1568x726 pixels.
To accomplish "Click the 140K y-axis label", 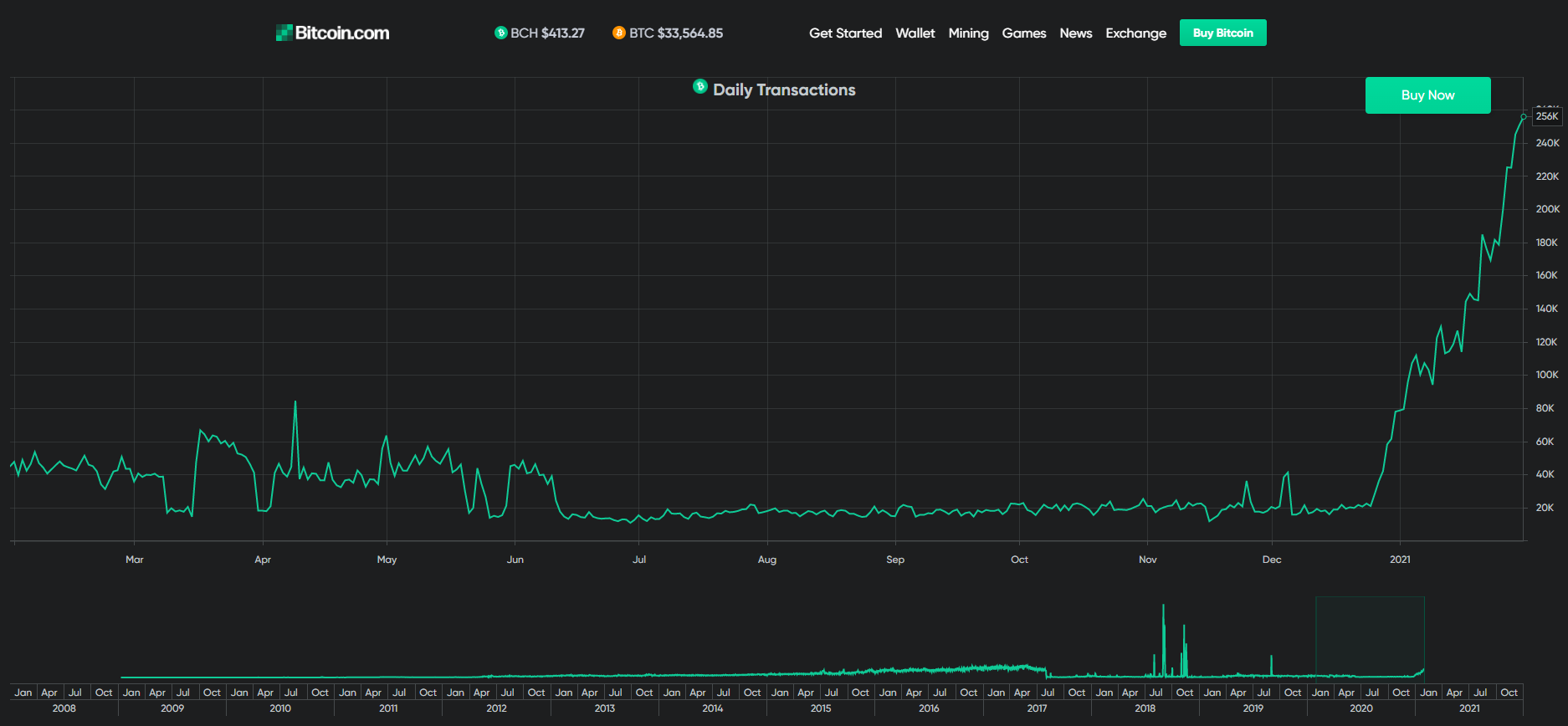I will coord(1546,309).
